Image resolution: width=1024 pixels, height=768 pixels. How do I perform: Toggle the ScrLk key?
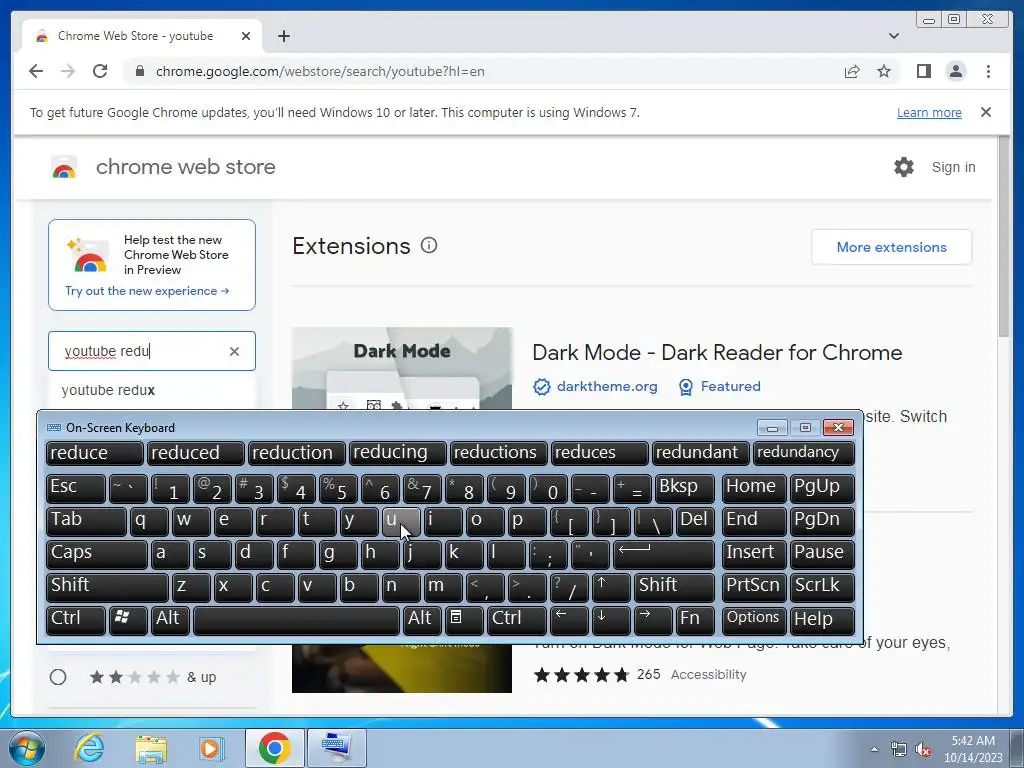[822, 586]
